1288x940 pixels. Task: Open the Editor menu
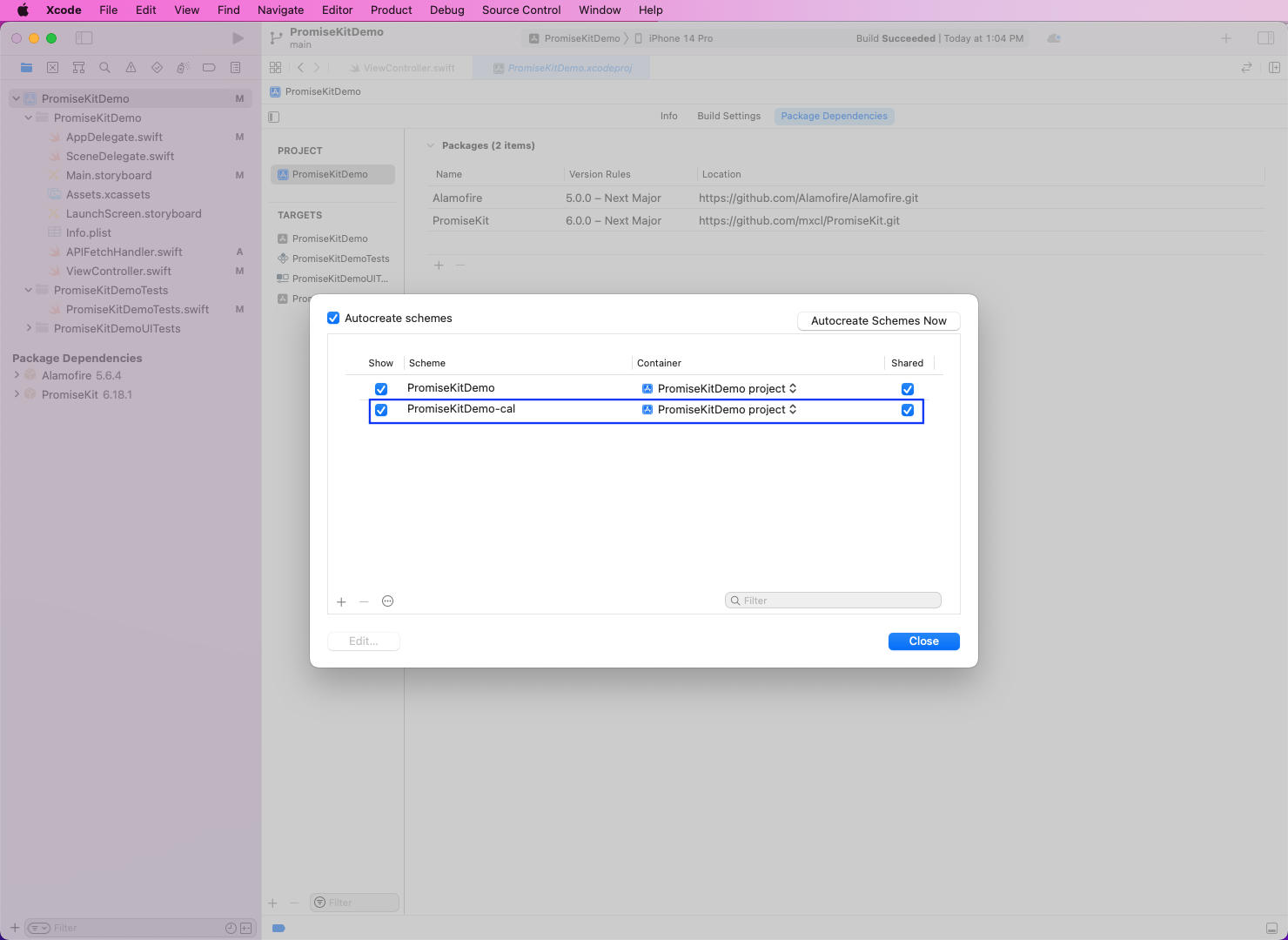[x=338, y=10]
